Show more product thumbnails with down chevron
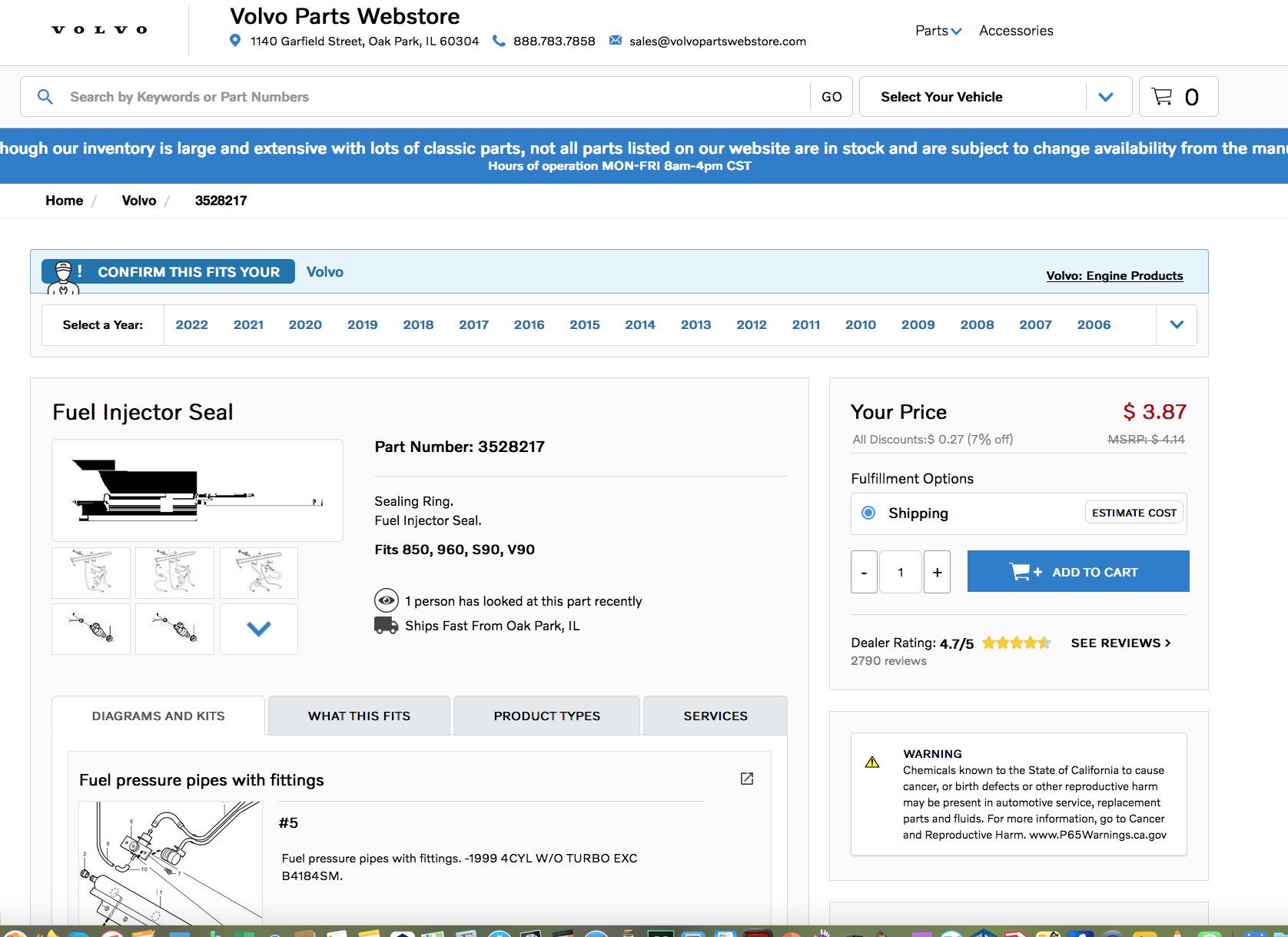Screen dimensions: 1288x937 click(259, 629)
